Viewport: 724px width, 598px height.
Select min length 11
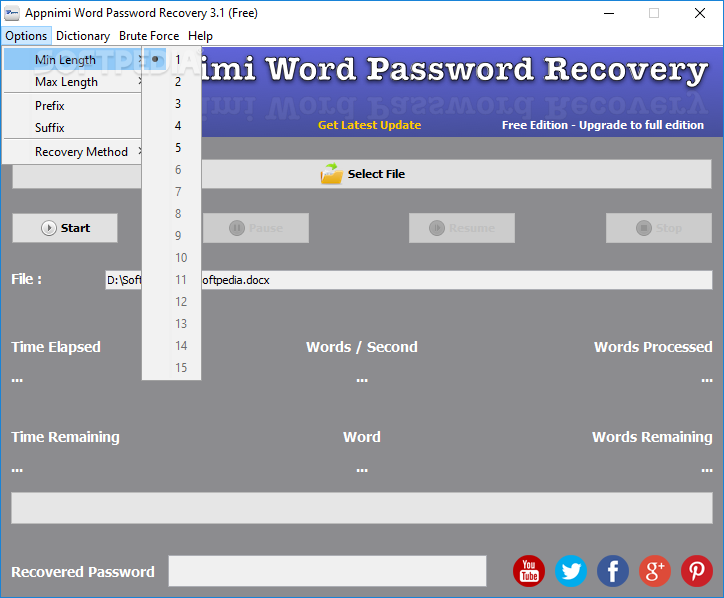tap(171, 280)
